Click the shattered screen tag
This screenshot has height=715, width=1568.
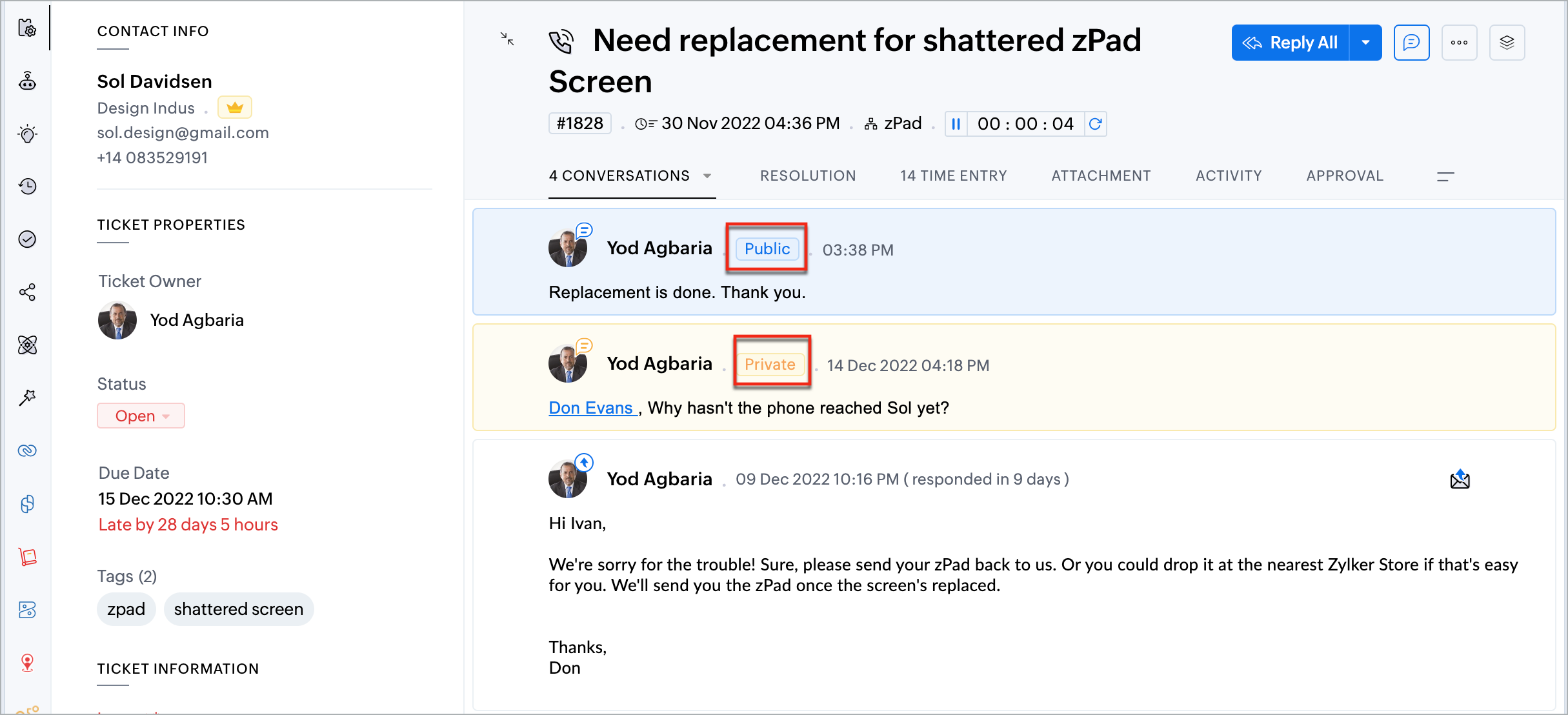(238, 609)
